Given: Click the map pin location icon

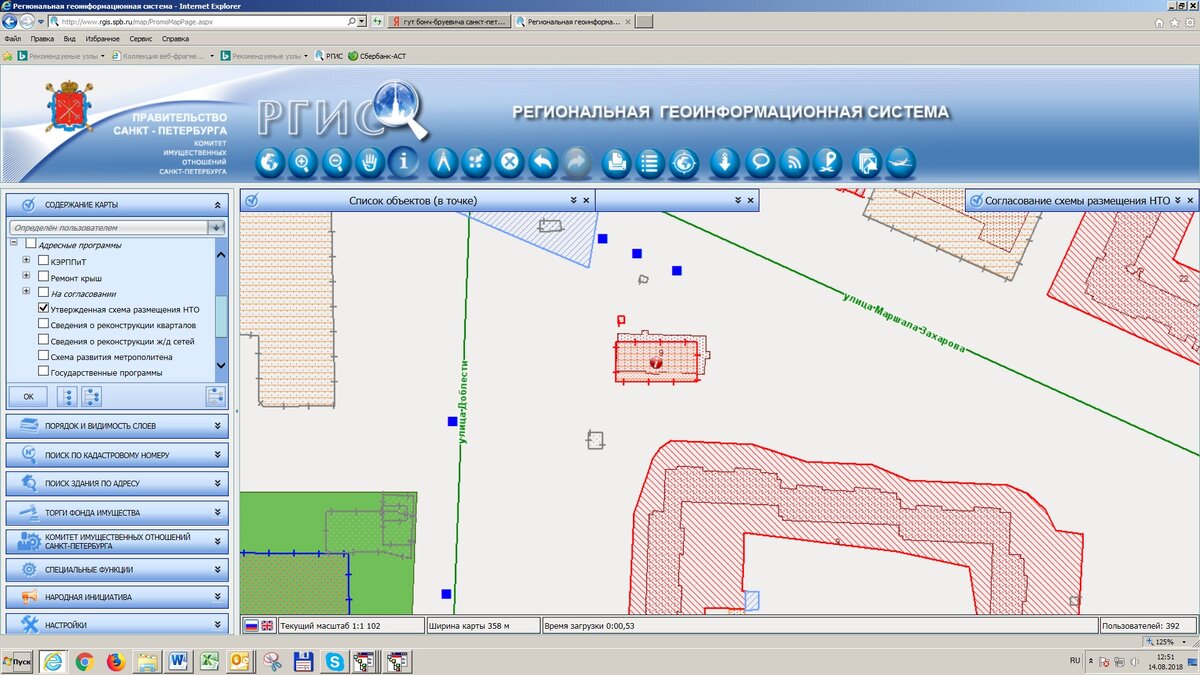Looking at the screenshot, I should click(x=827, y=161).
